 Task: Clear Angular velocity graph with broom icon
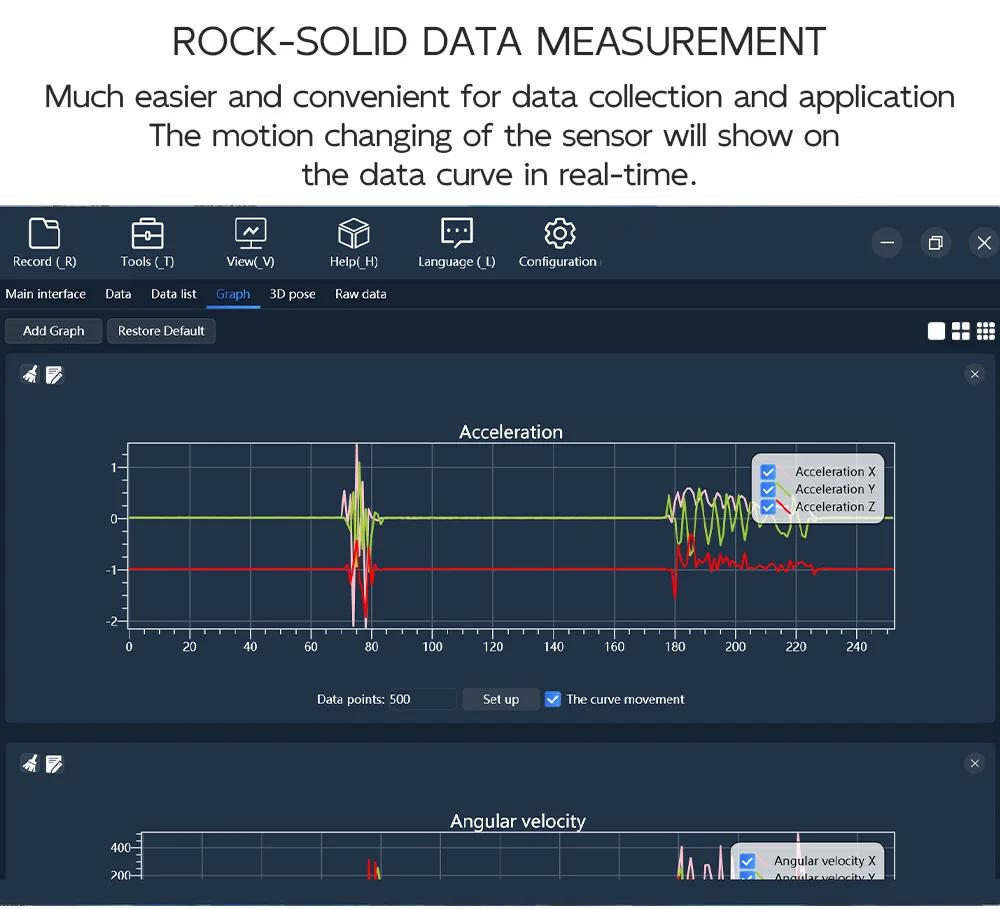[30, 763]
